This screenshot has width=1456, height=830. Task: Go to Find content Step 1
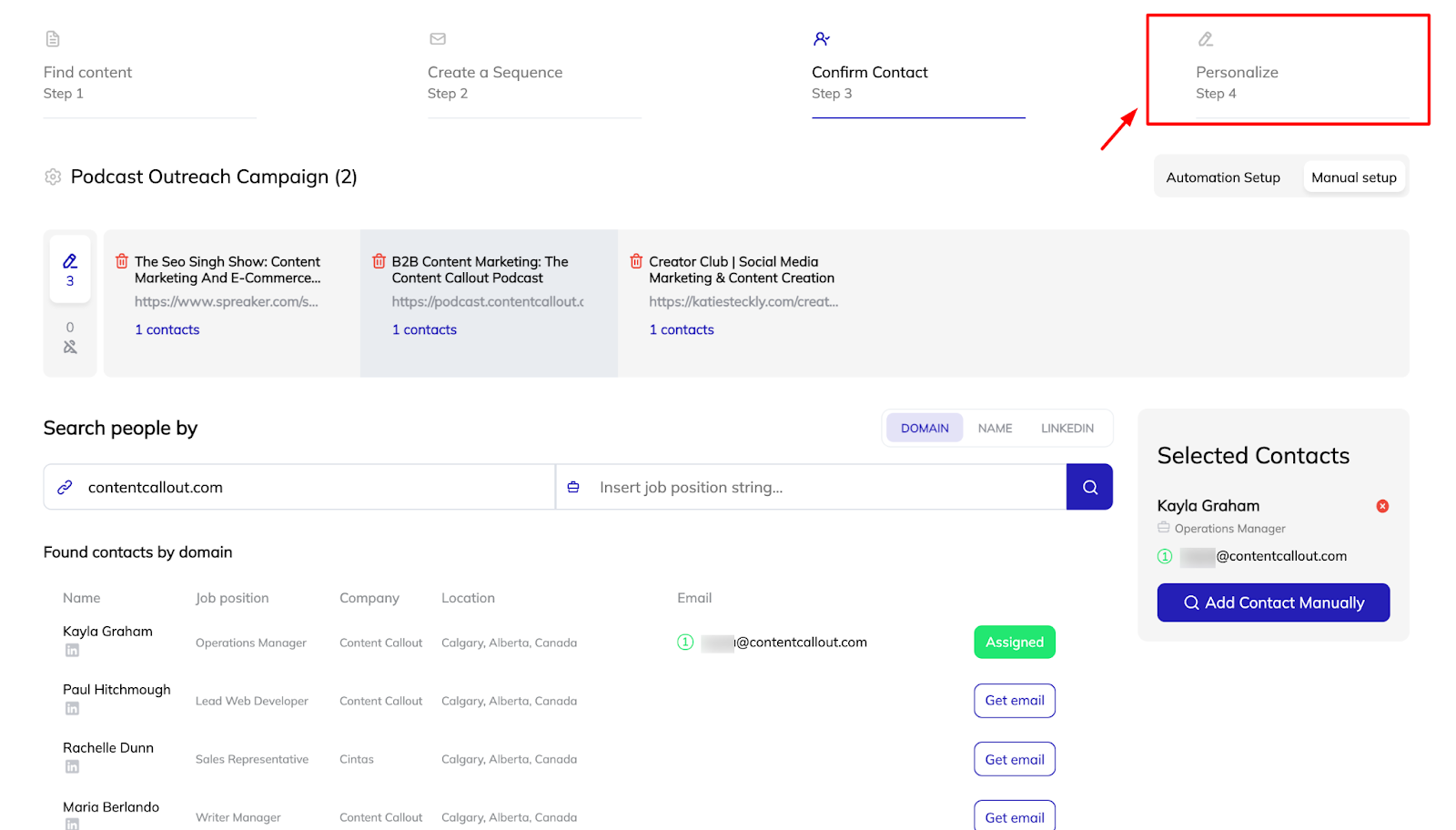[150, 73]
